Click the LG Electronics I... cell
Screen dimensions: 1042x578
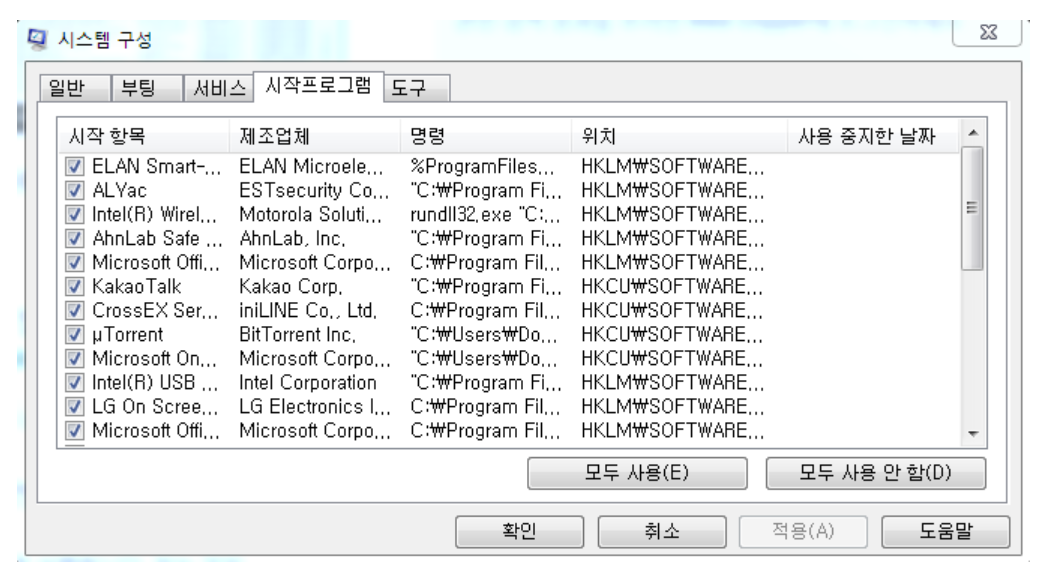pyautogui.click(x=314, y=407)
